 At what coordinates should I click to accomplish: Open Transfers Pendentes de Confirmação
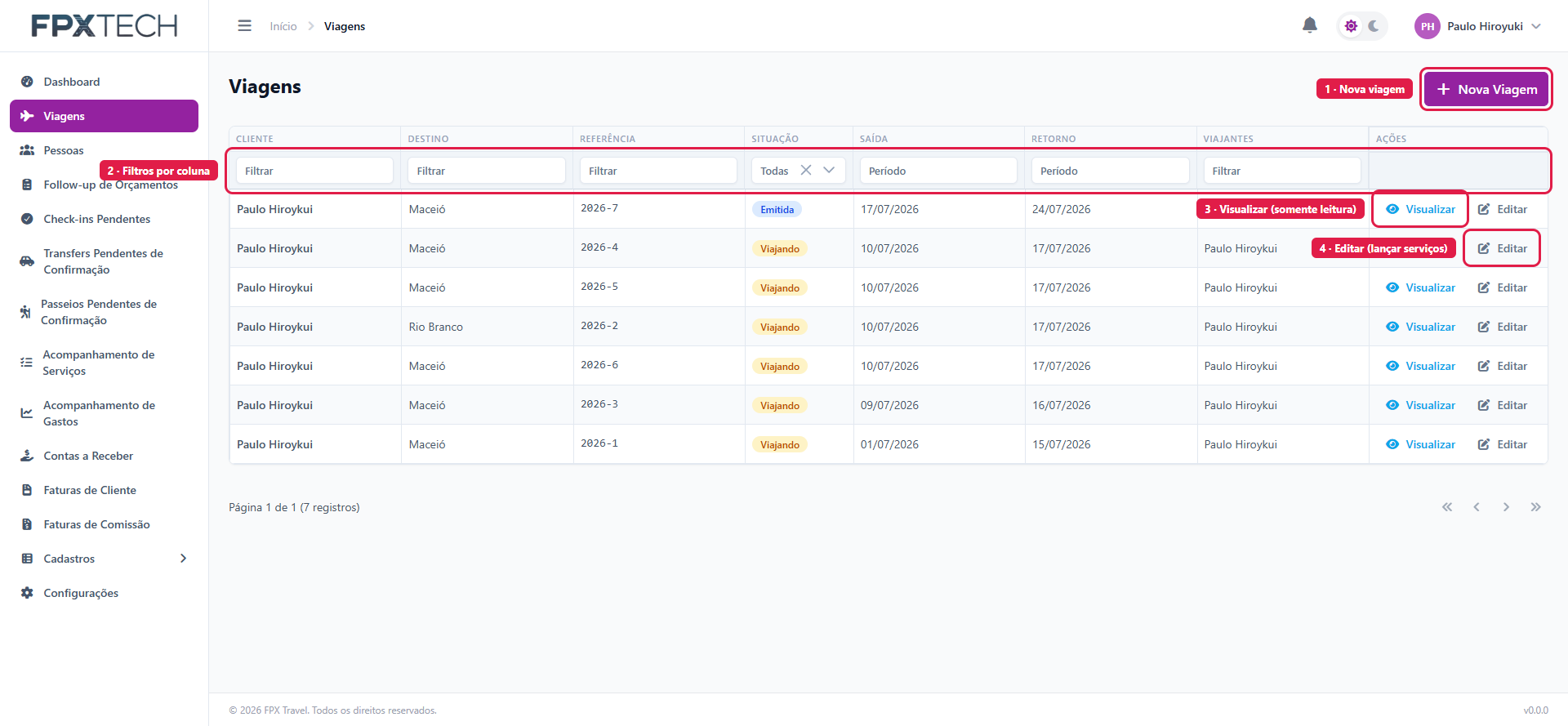(x=104, y=261)
